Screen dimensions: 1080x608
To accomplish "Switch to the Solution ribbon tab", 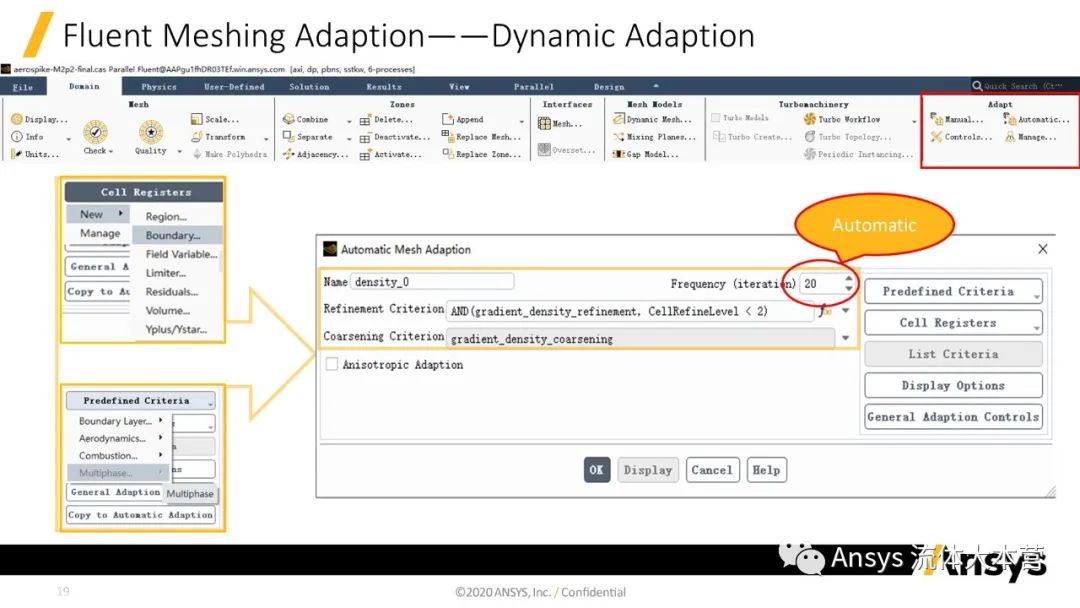I will point(309,87).
